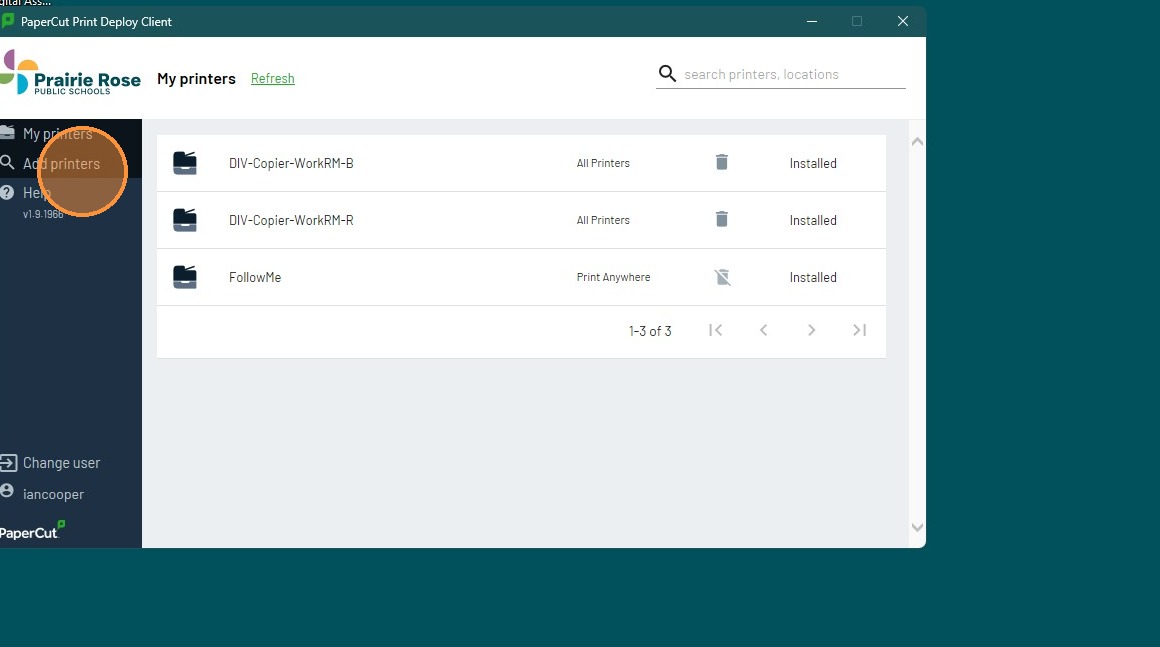Click All Printers label for DIV-Copier-WorkRM-B

(x=603, y=163)
